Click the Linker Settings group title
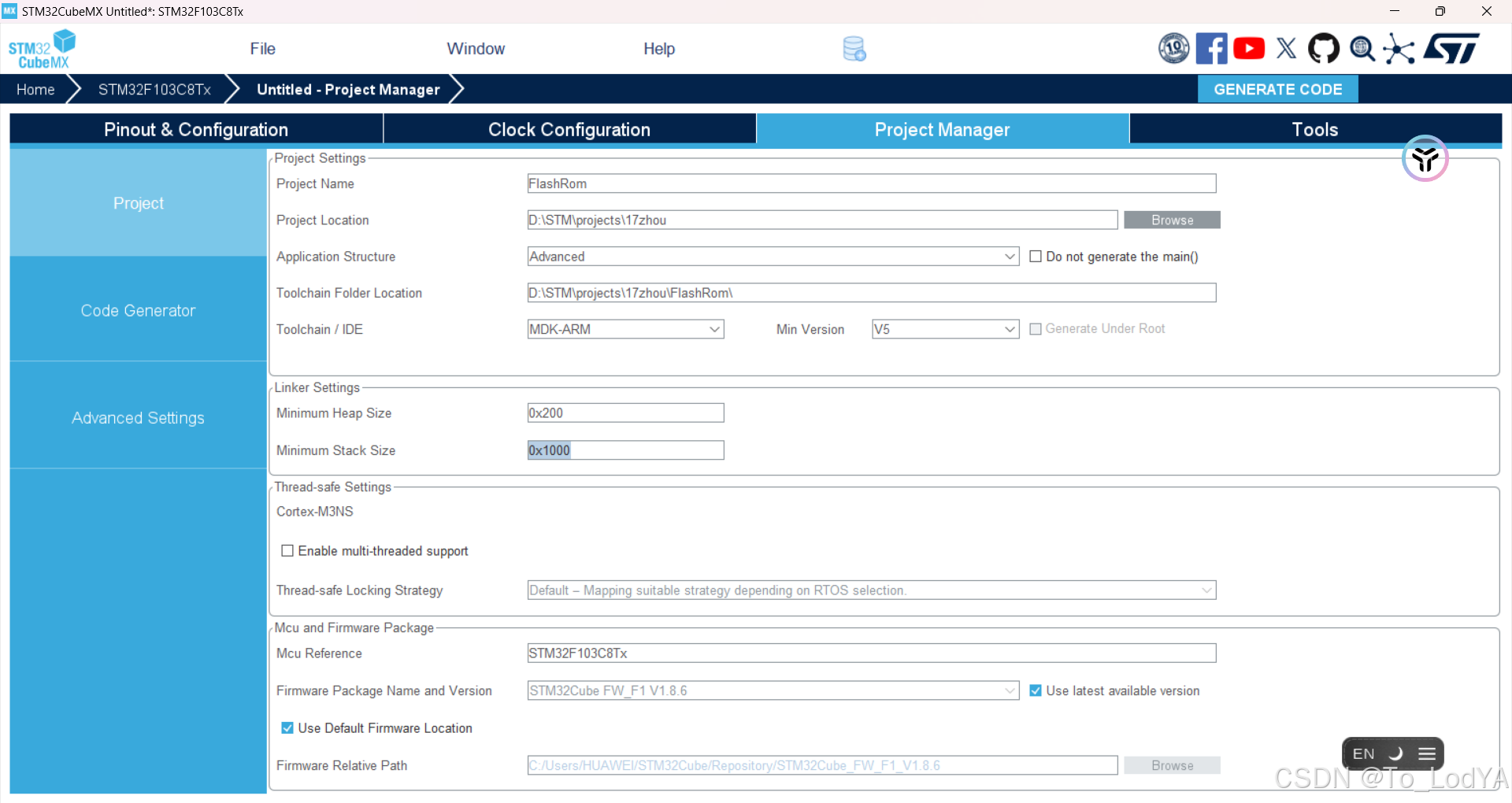 point(317,387)
